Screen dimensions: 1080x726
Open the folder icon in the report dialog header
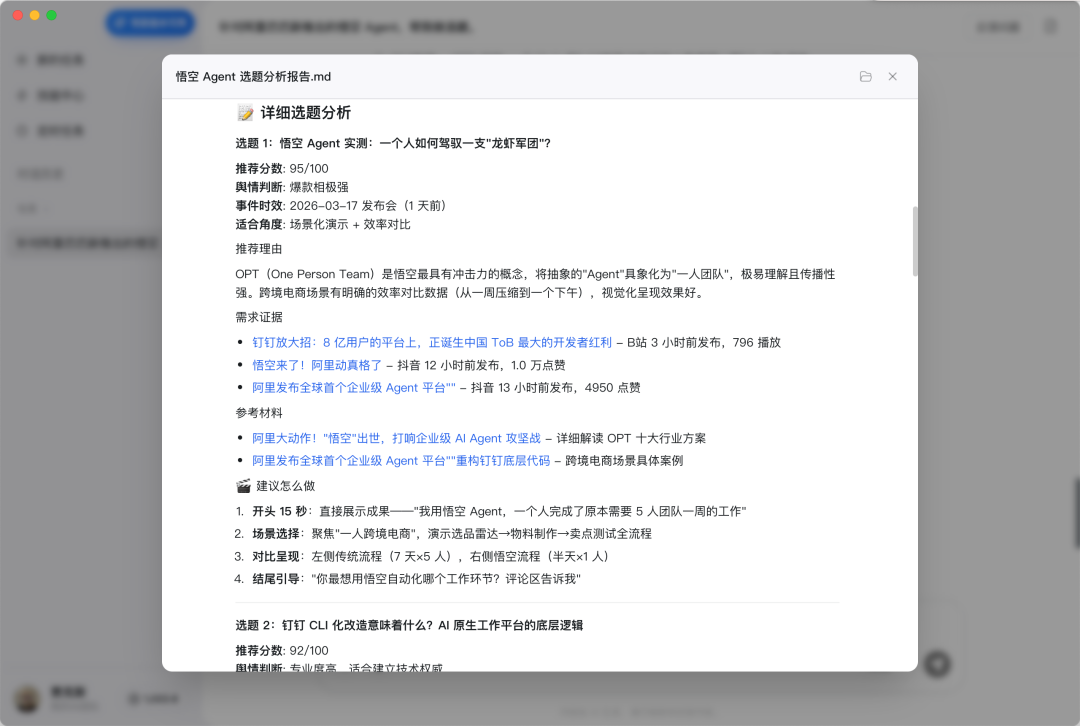(865, 76)
